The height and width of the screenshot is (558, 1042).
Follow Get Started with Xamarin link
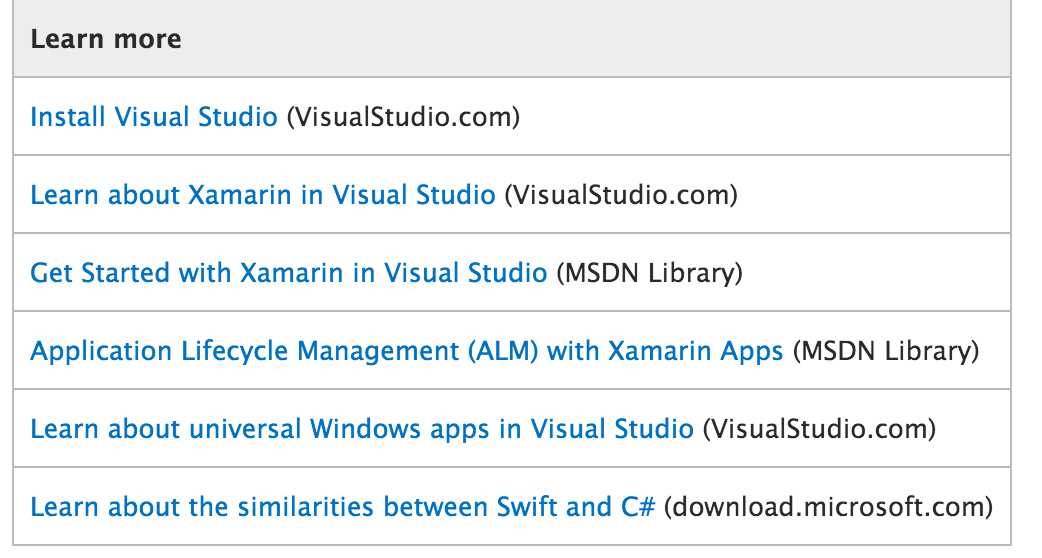288,273
